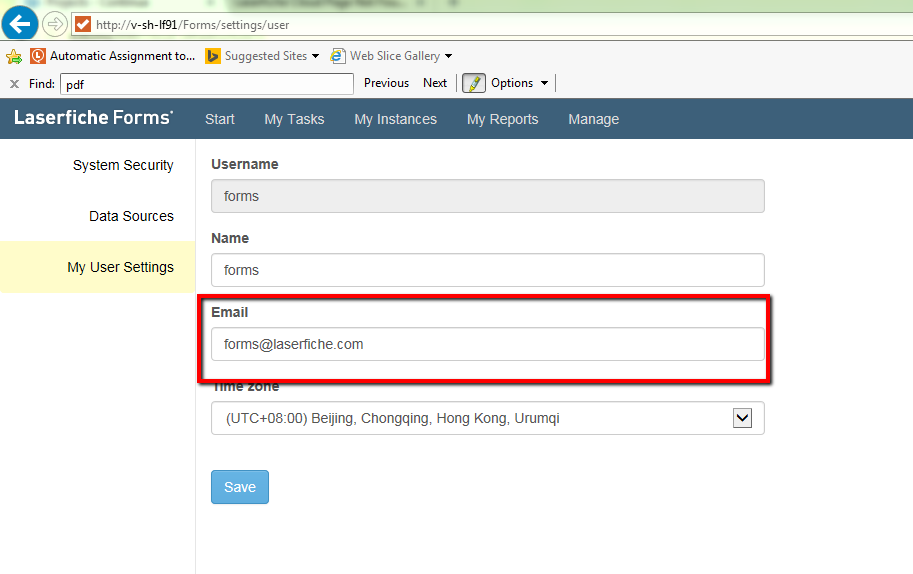913x574 pixels.
Task: Switch to My Reports tab
Action: pos(502,119)
